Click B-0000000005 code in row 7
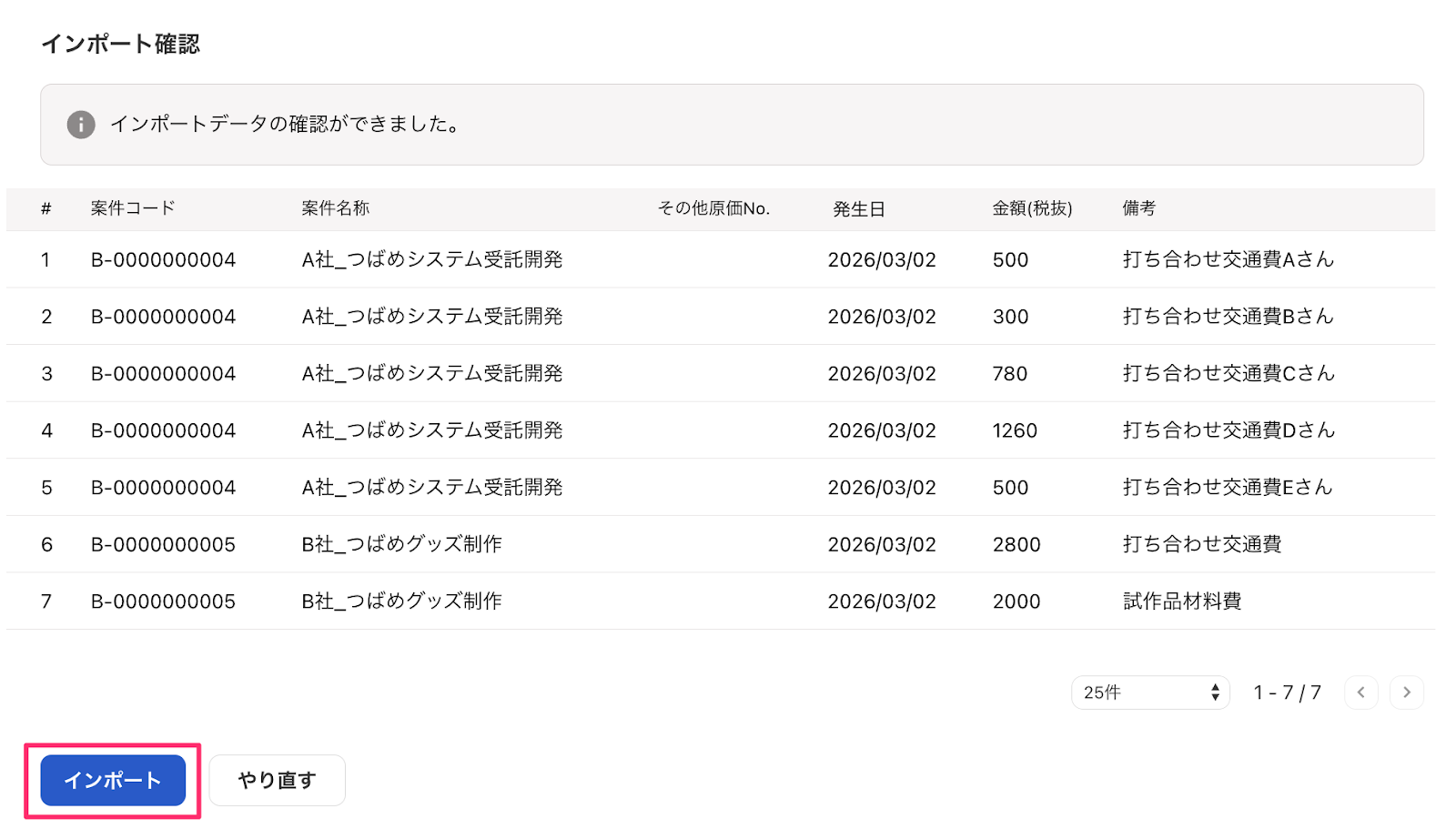 [163, 602]
